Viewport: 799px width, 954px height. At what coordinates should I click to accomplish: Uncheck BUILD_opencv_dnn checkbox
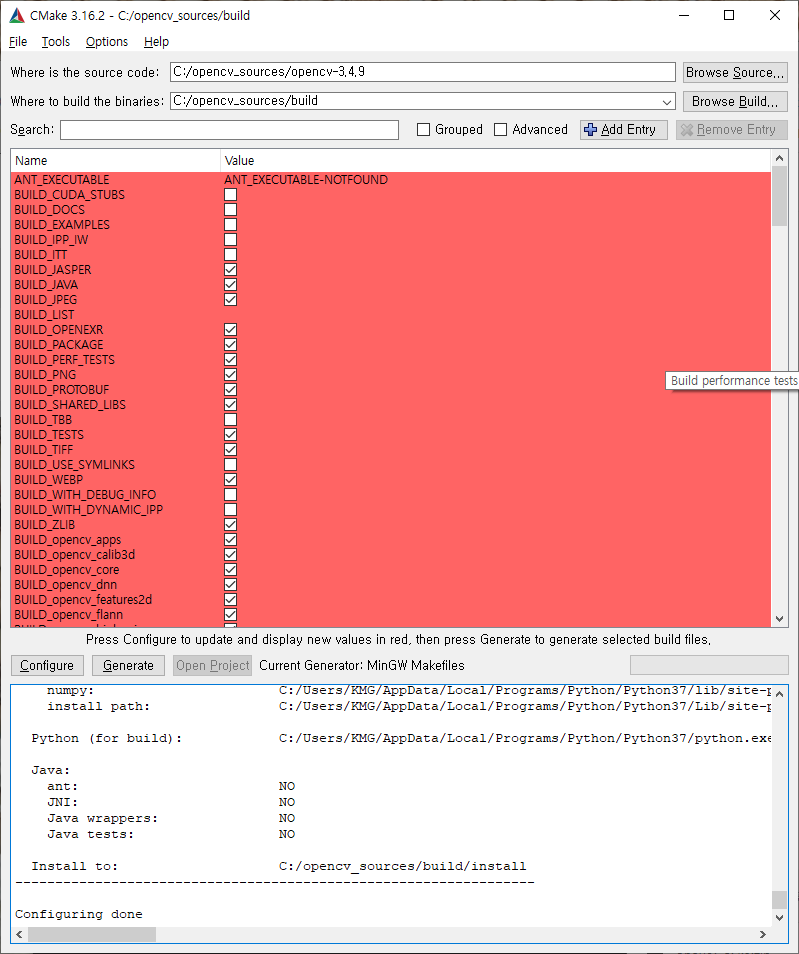(231, 585)
